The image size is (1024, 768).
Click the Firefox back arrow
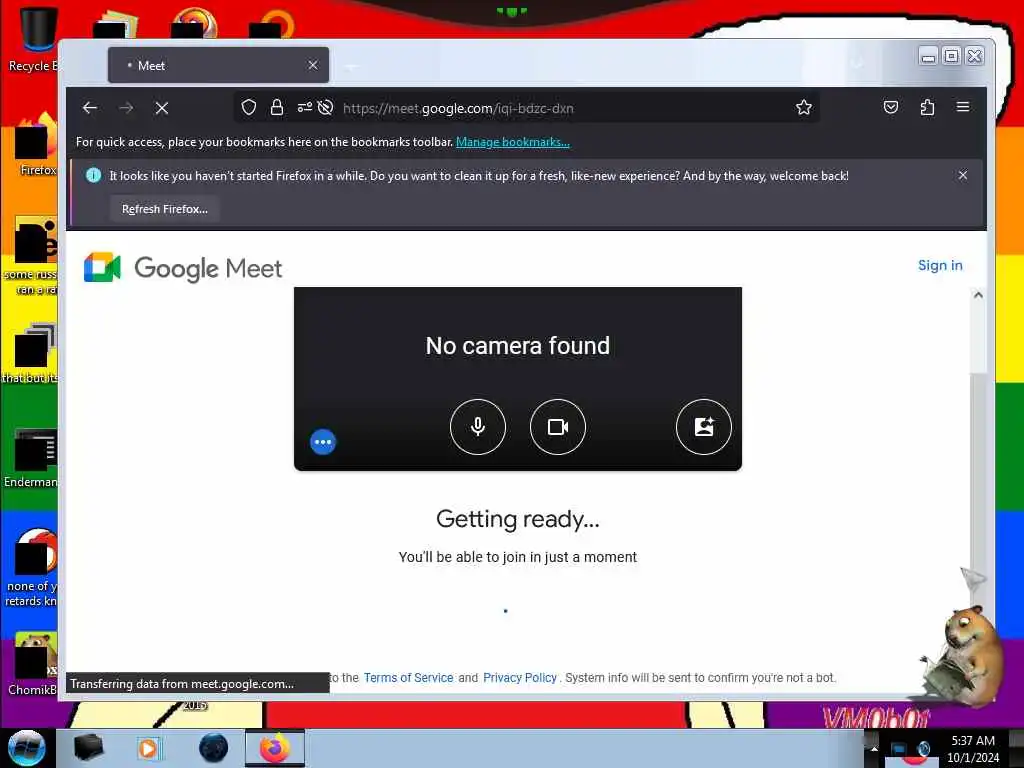tap(90, 108)
